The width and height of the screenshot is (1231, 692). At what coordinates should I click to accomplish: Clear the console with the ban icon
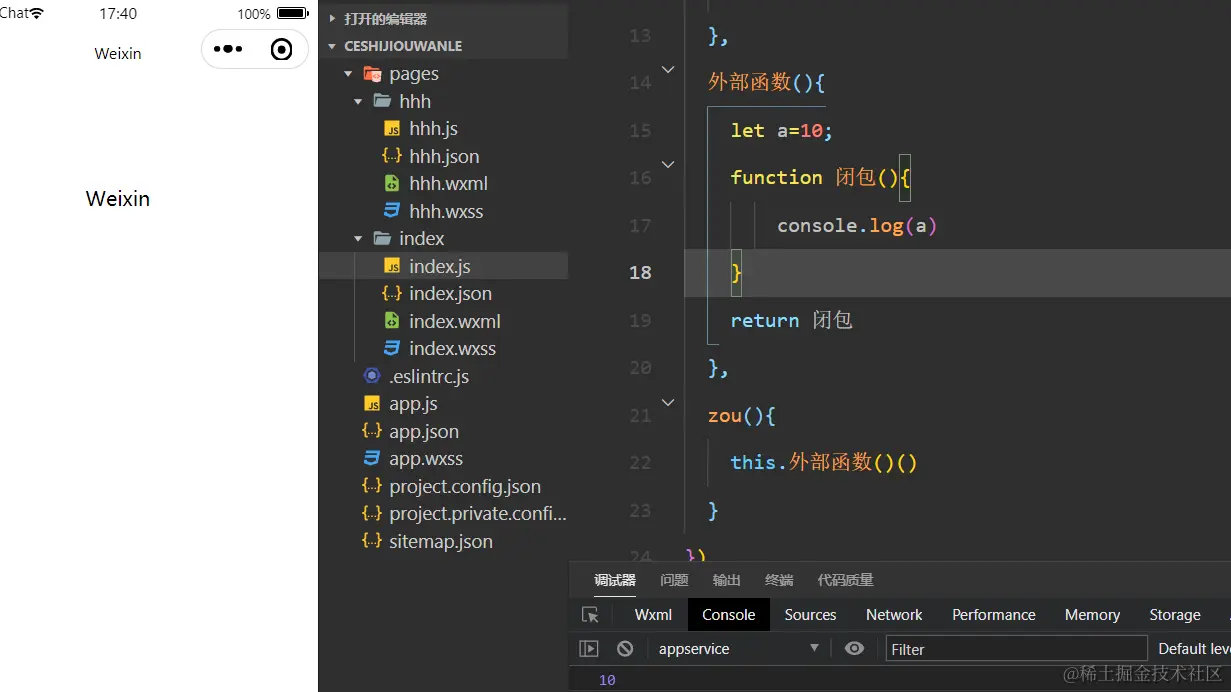[625, 649]
